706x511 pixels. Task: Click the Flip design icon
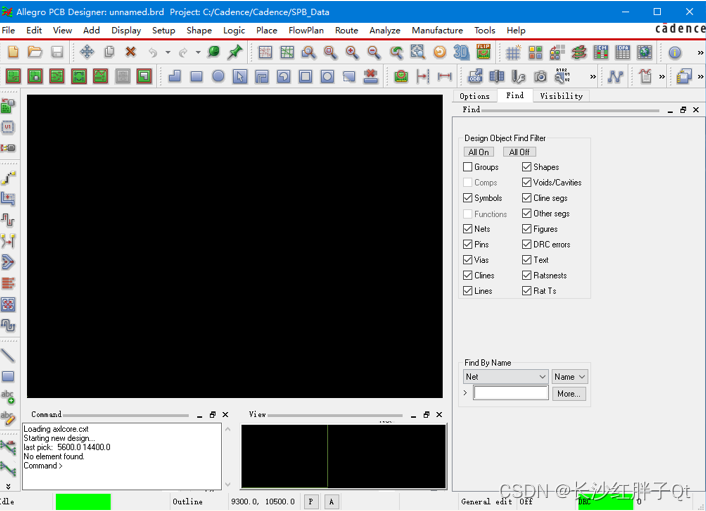483,52
